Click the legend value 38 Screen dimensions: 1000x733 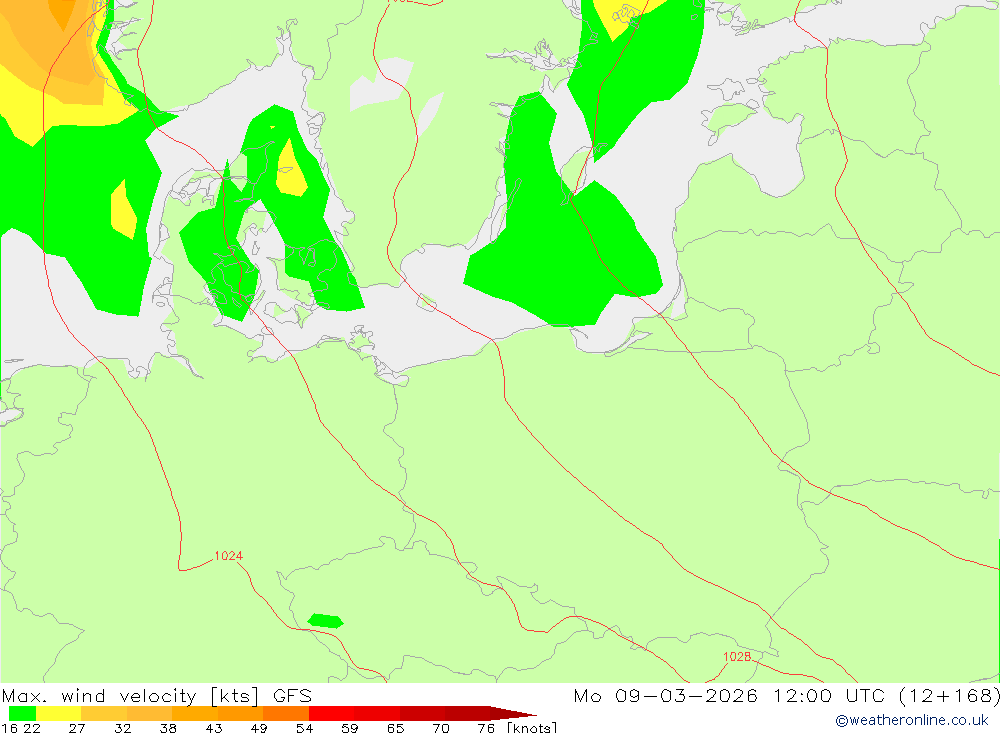tap(168, 727)
